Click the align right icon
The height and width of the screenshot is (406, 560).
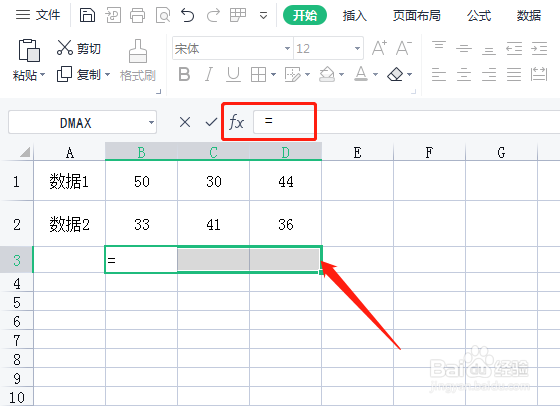(x=489, y=75)
